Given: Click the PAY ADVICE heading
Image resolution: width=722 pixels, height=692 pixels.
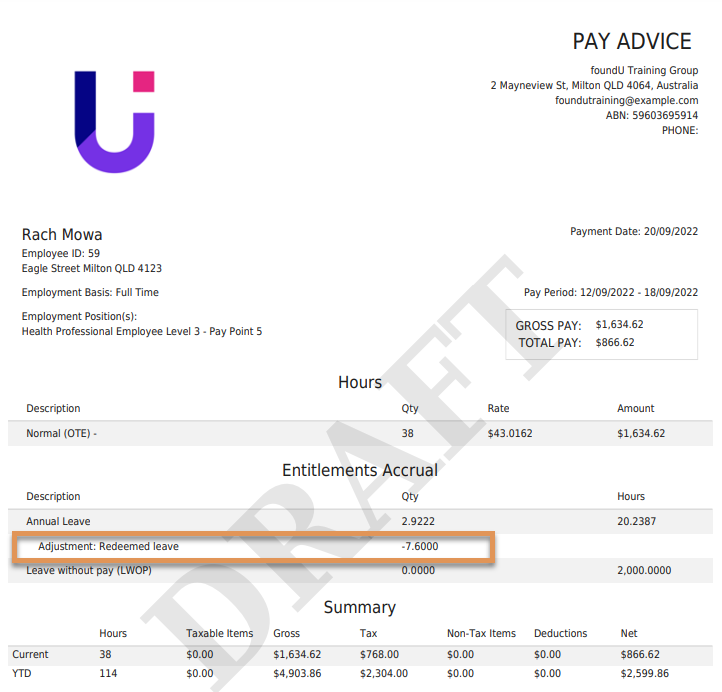Looking at the screenshot, I should click(631, 42).
